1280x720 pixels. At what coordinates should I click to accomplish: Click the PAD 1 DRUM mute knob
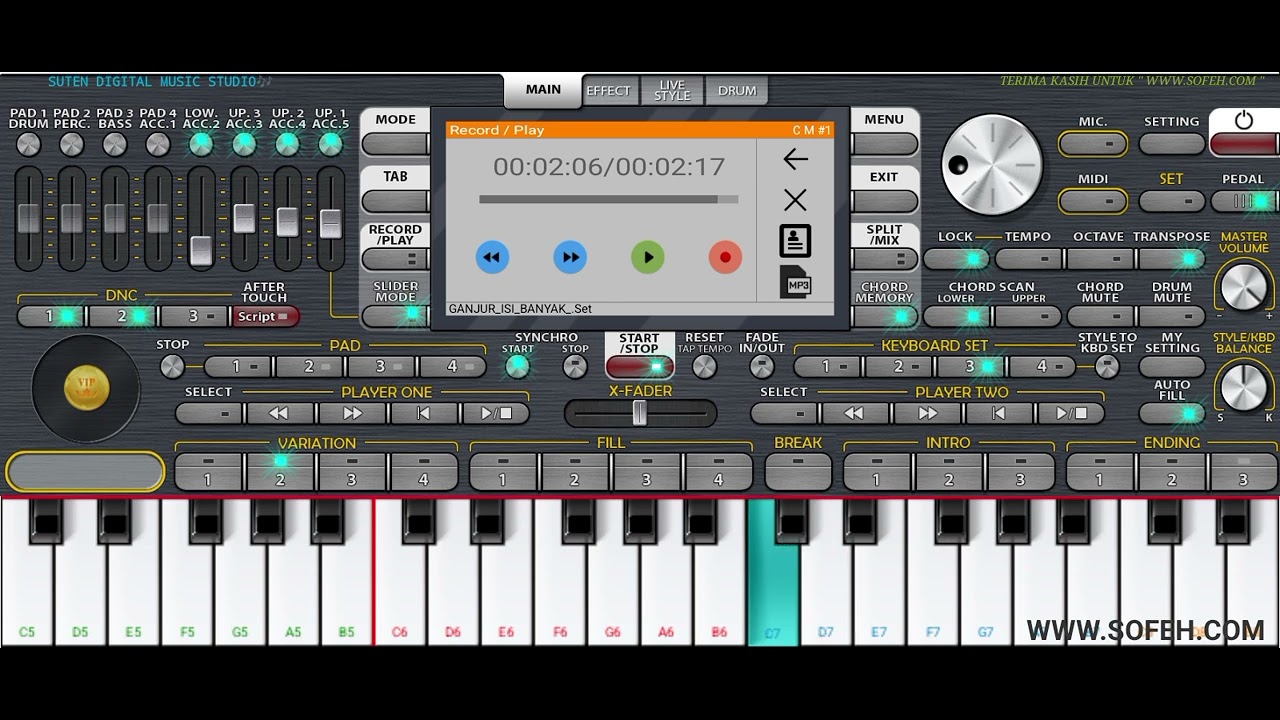(28, 144)
